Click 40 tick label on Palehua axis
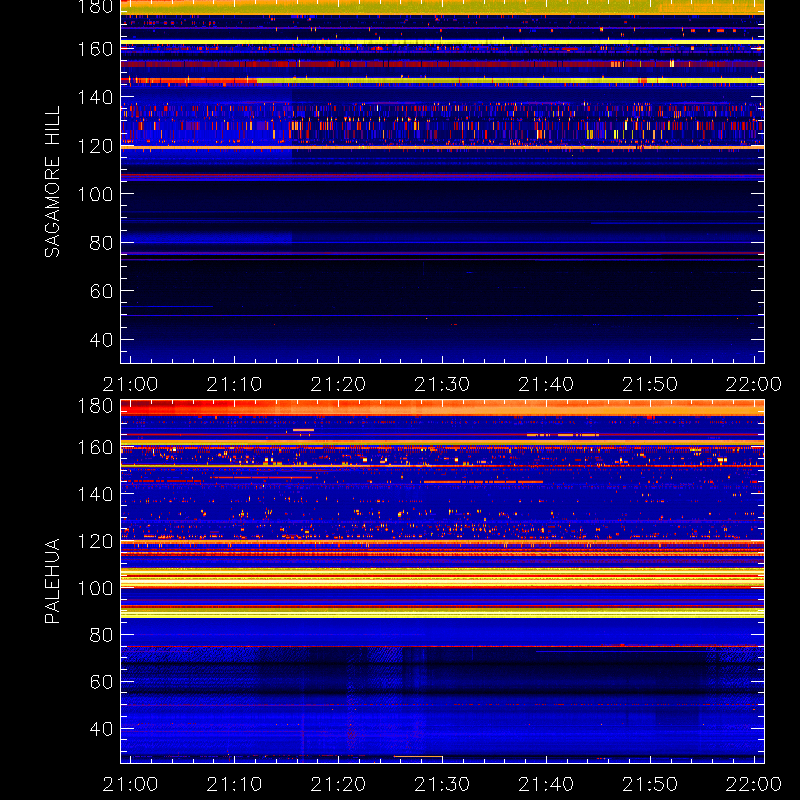This screenshot has width=800, height=800. pos(101,729)
